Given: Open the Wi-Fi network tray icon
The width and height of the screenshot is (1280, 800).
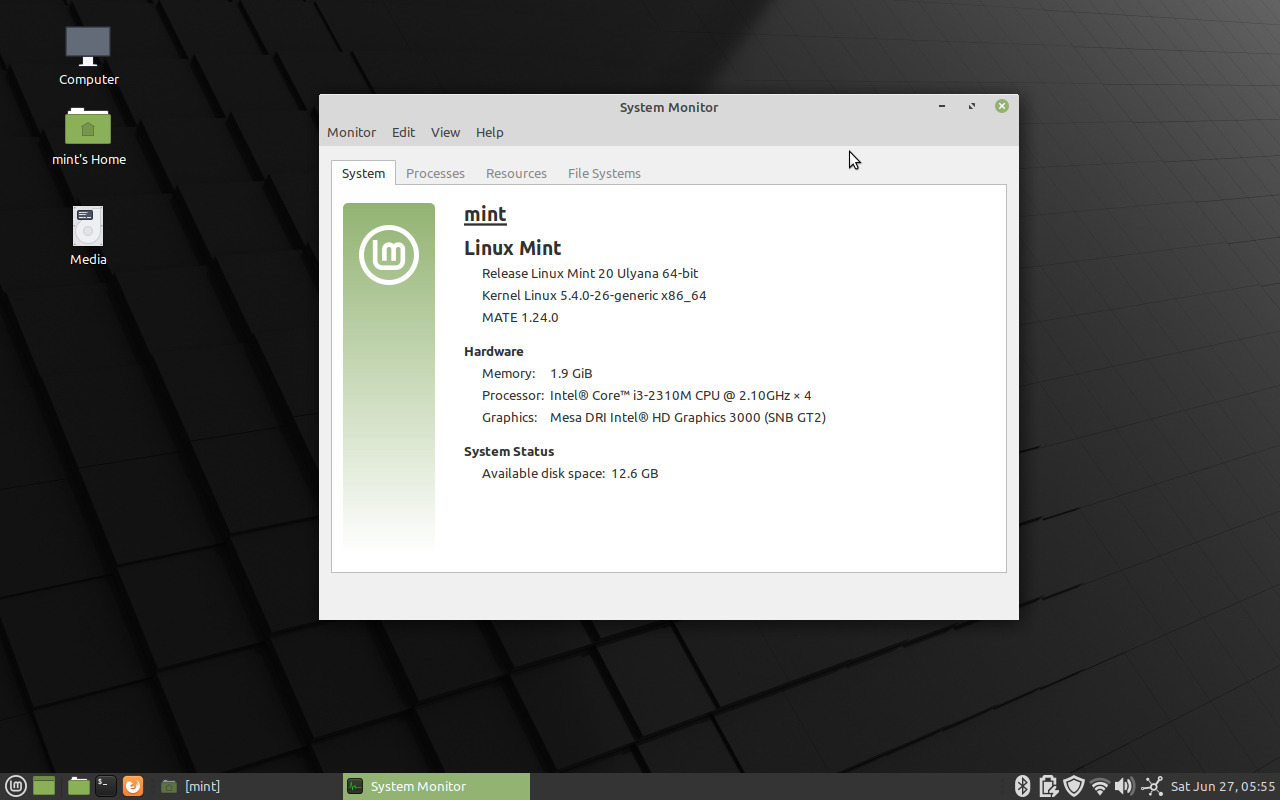Looking at the screenshot, I should tap(1100, 786).
